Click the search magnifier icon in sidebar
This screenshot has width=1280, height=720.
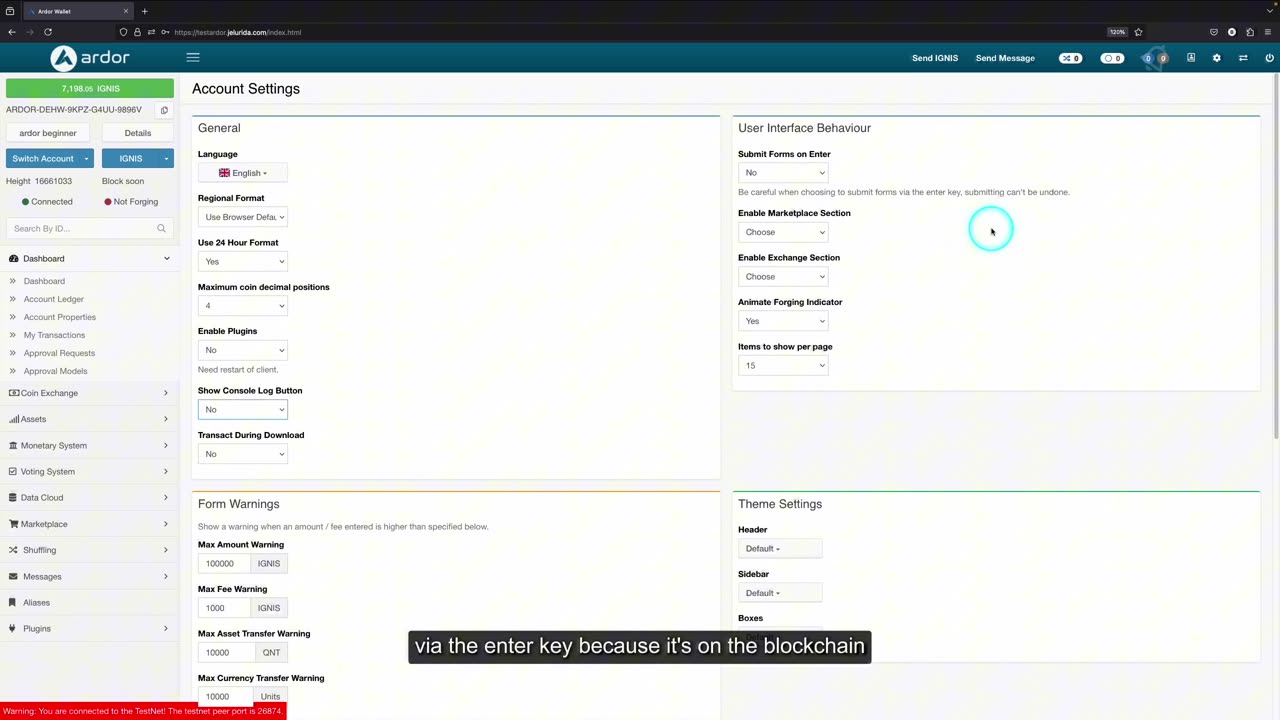click(x=161, y=229)
